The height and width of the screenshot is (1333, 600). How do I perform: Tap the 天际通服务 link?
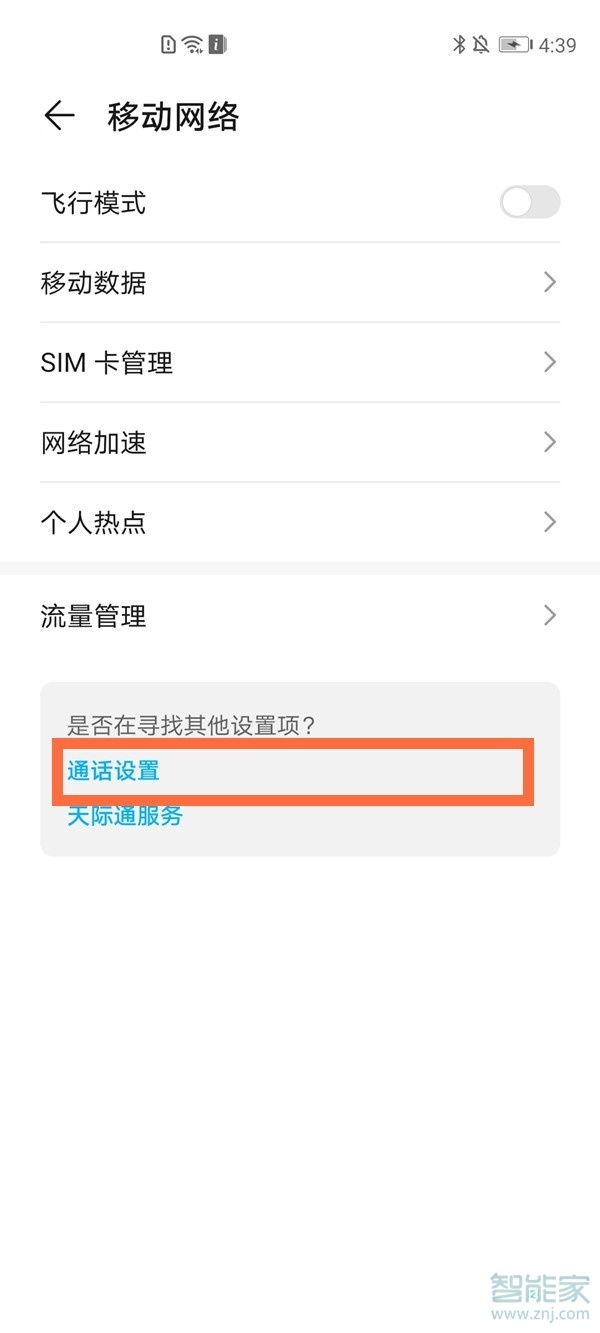(124, 816)
